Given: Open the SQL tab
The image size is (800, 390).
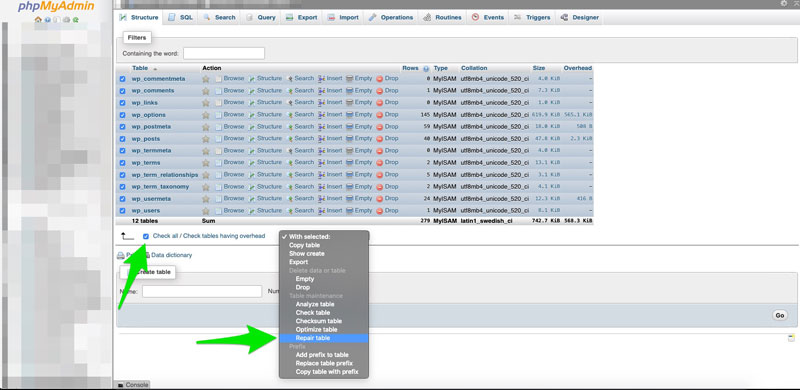Looking at the screenshot, I should [181, 17].
